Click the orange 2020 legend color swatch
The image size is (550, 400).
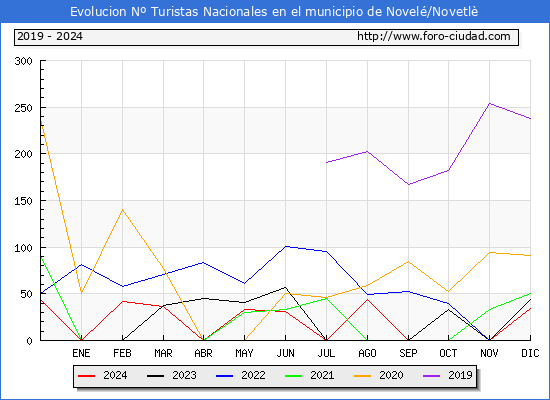362,376
